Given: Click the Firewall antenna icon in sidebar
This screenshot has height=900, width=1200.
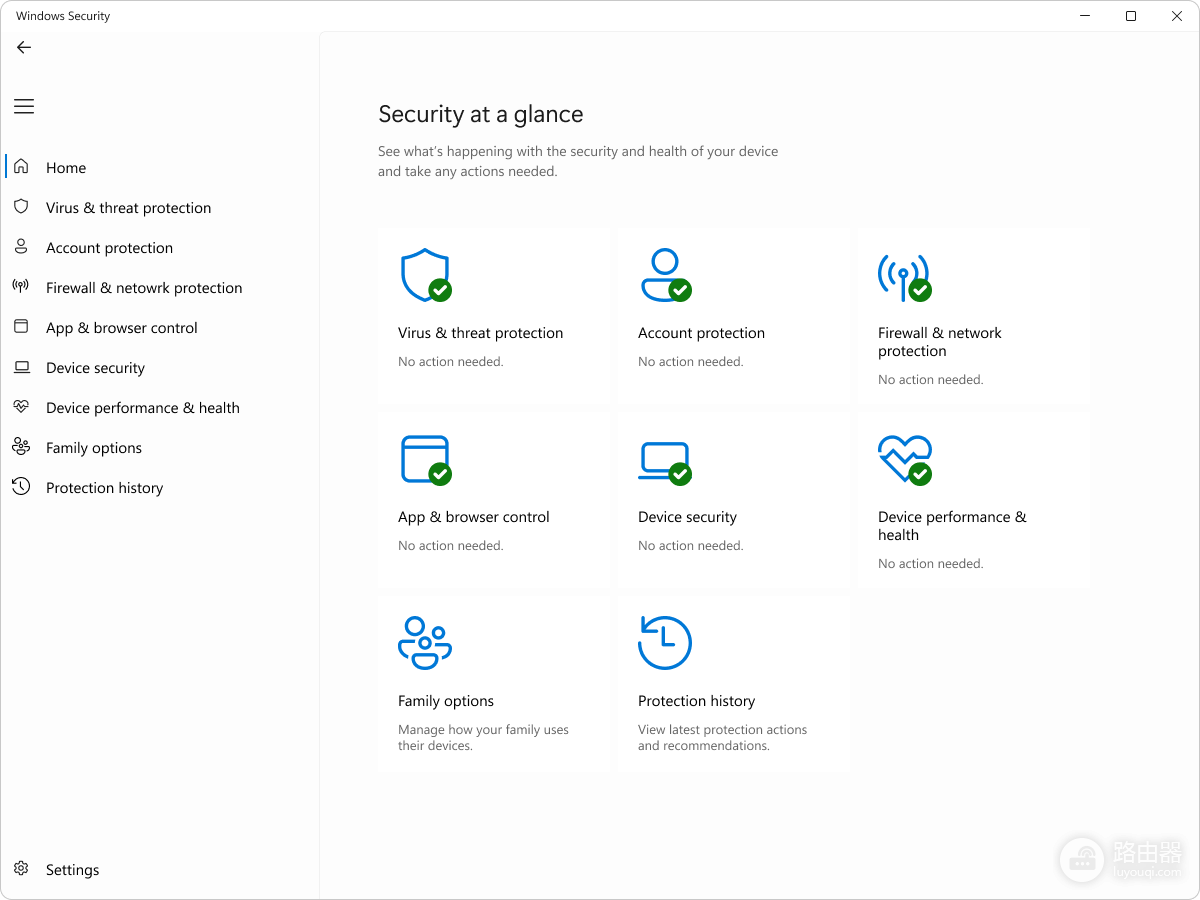Looking at the screenshot, I should click(x=21, y=287).
